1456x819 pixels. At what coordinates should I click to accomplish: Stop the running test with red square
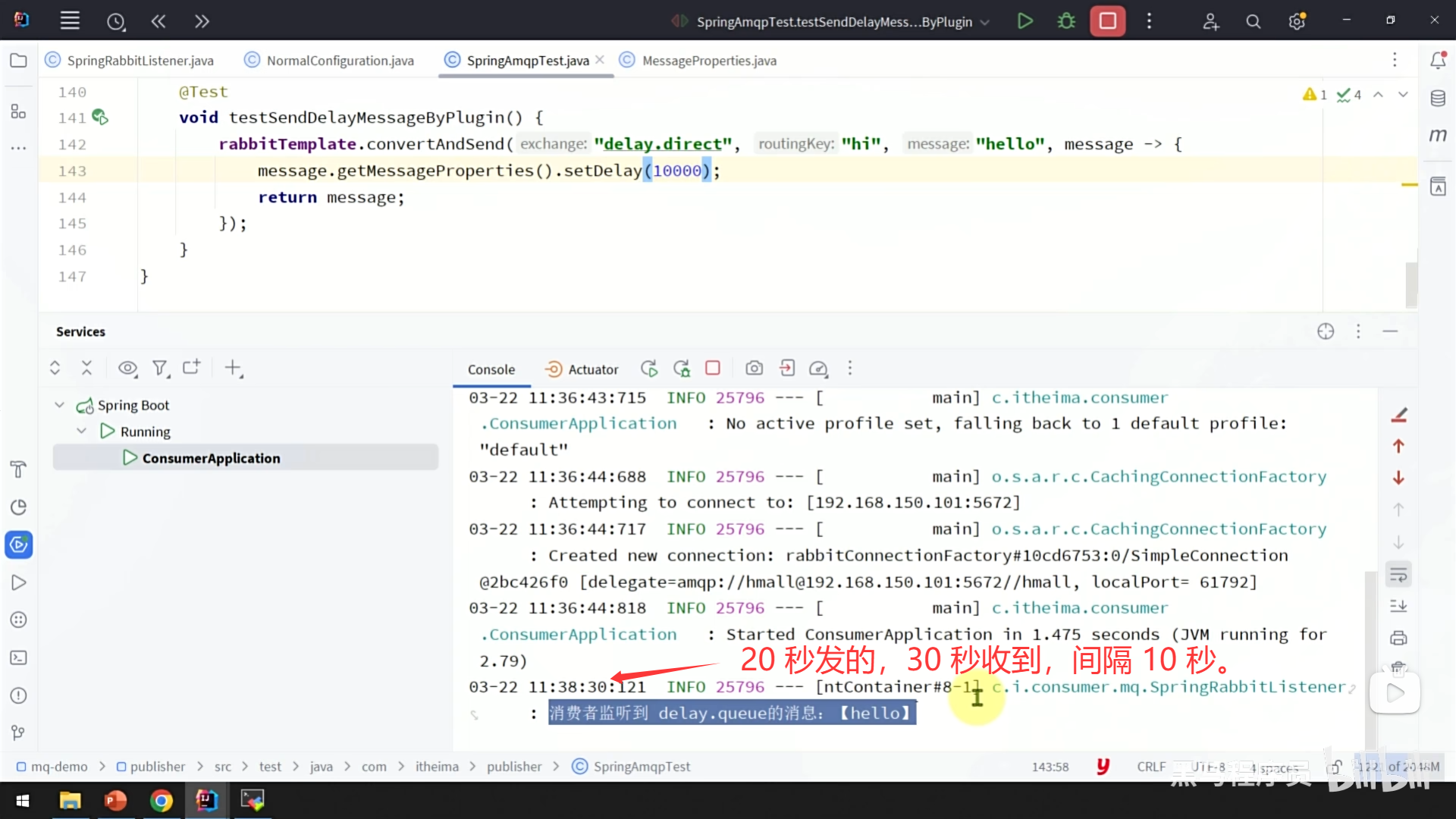click(x=1107, y=21)
